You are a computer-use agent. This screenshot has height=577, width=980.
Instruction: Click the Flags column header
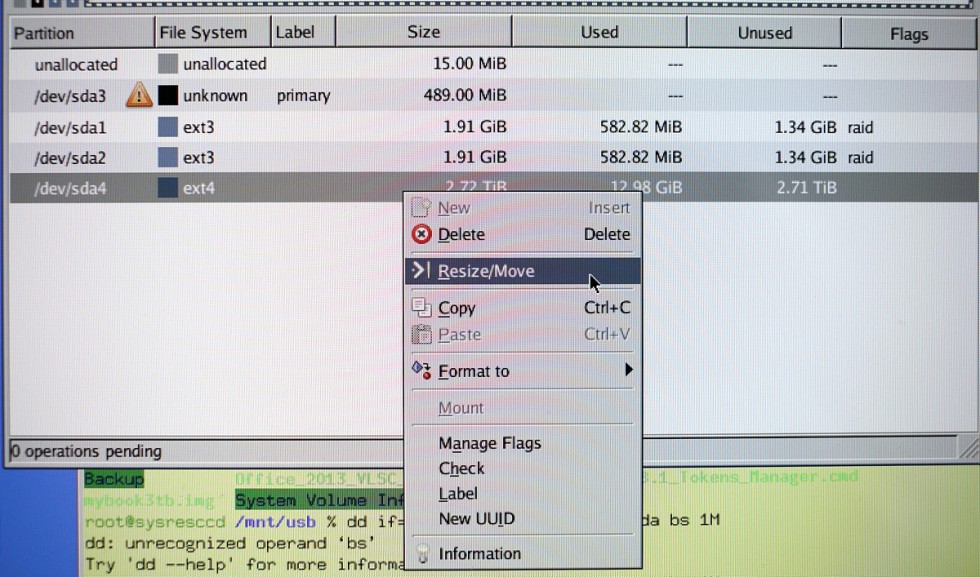tap(908, 34)
